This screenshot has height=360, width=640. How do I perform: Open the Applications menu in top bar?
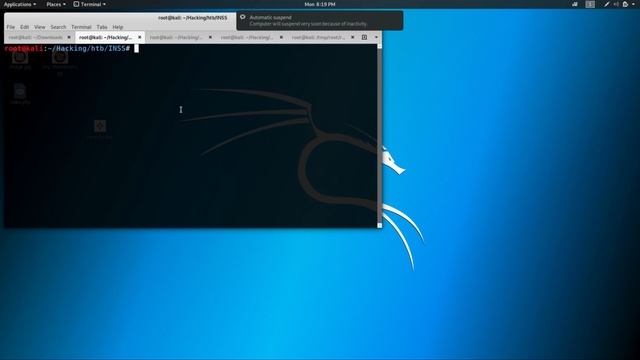[20, 4]
